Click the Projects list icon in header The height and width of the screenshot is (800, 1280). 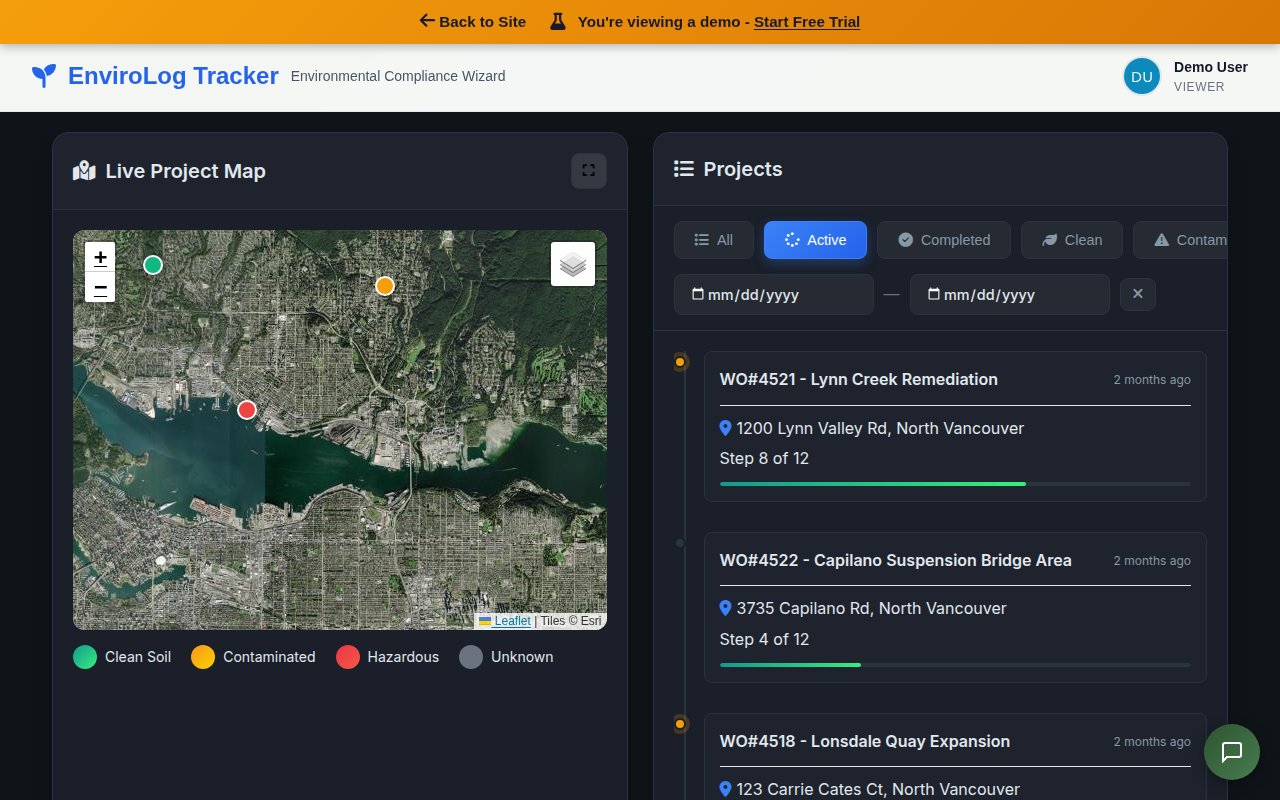[x=684, y=169]
